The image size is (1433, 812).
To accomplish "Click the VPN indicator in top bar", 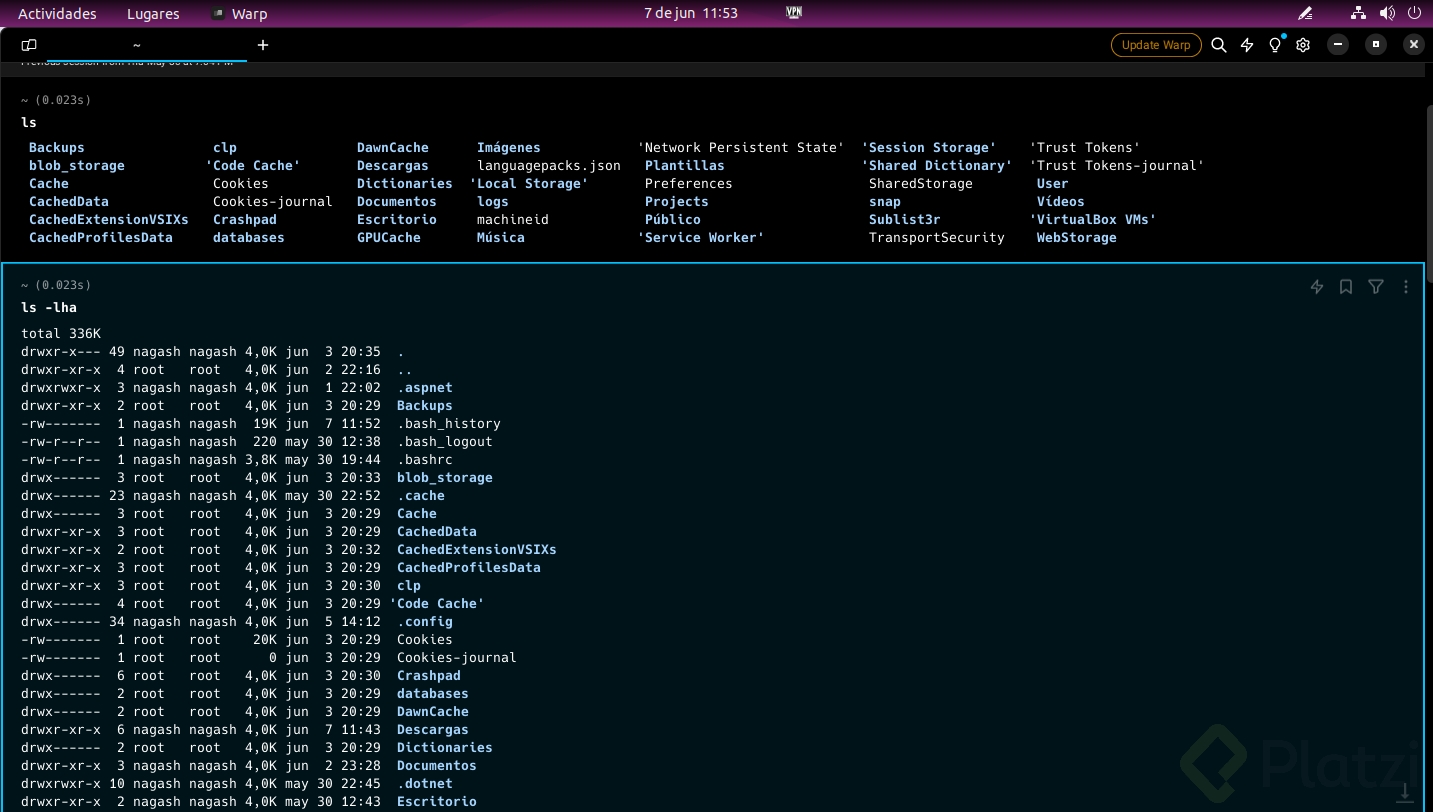I will point(794,13).
